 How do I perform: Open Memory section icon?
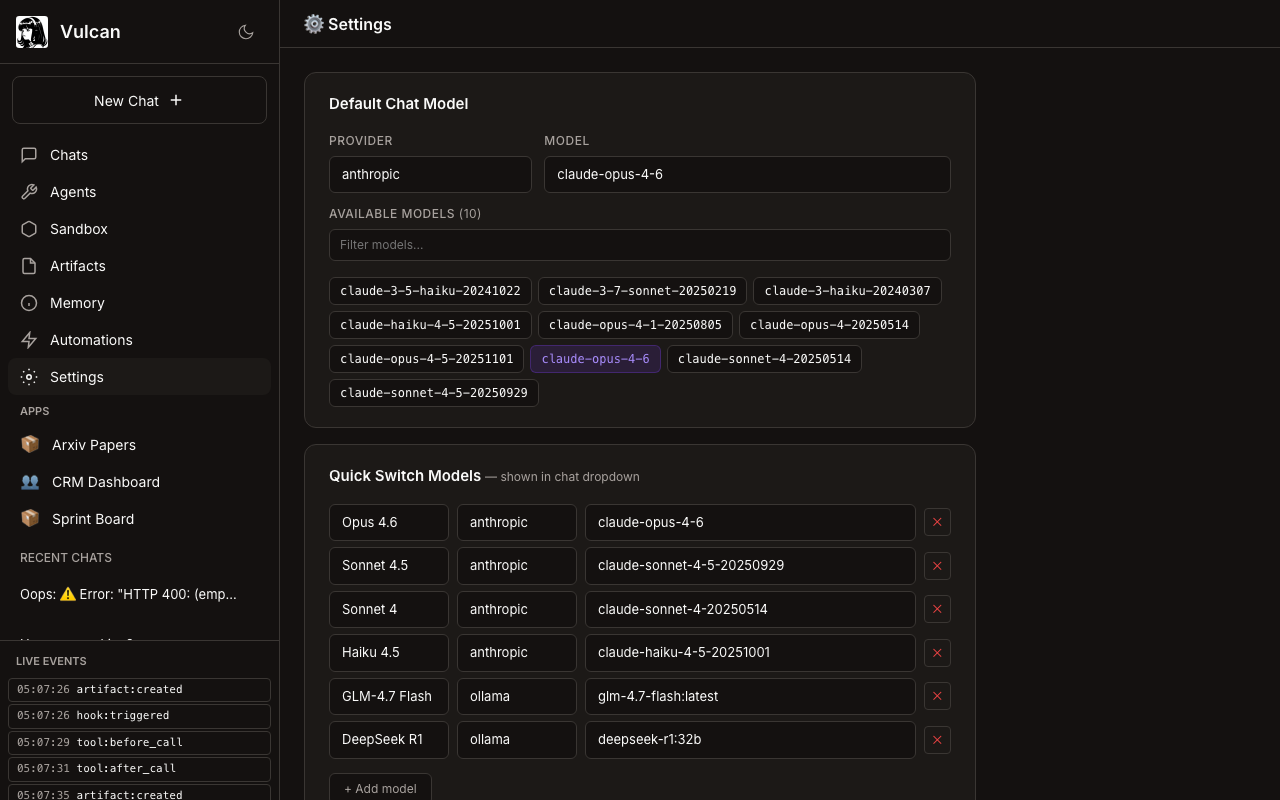click(x=29, y=303)
